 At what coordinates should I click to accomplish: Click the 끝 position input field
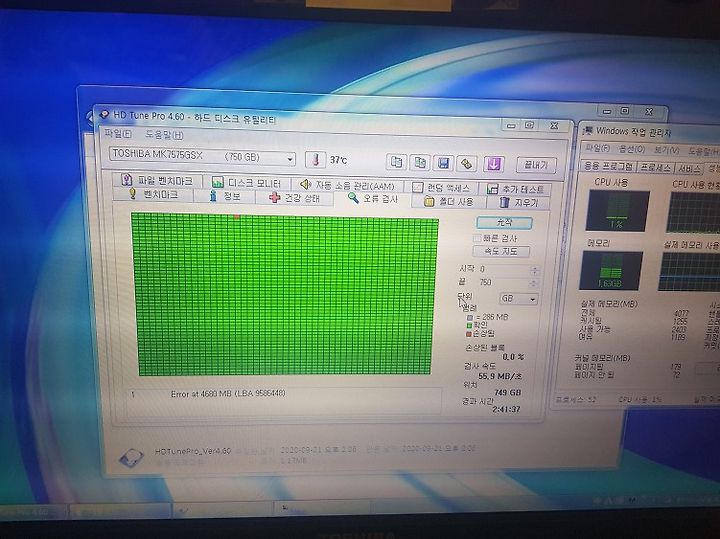click(503, 283)
